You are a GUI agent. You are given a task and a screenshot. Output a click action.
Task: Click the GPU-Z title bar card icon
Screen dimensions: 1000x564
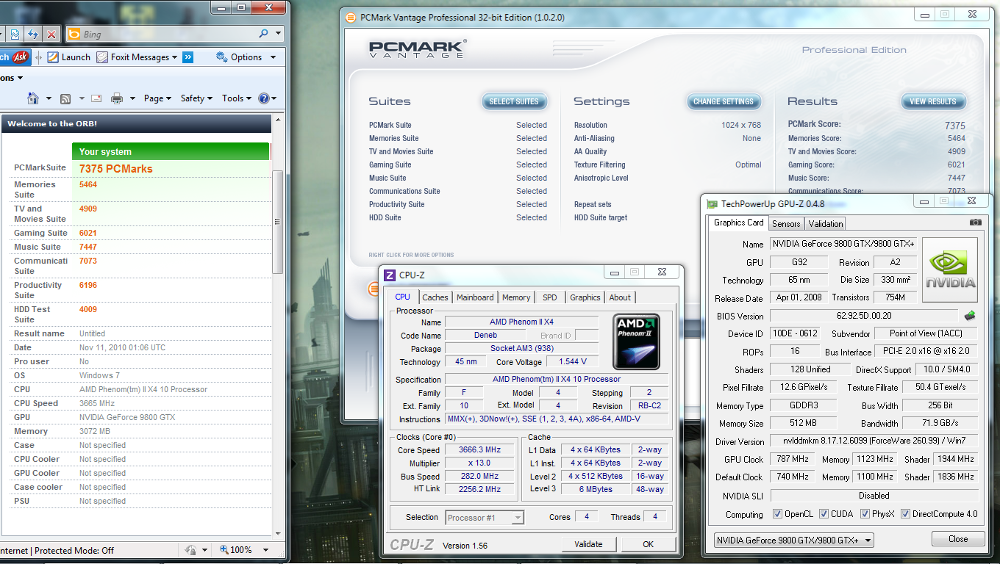pos(712,204)
